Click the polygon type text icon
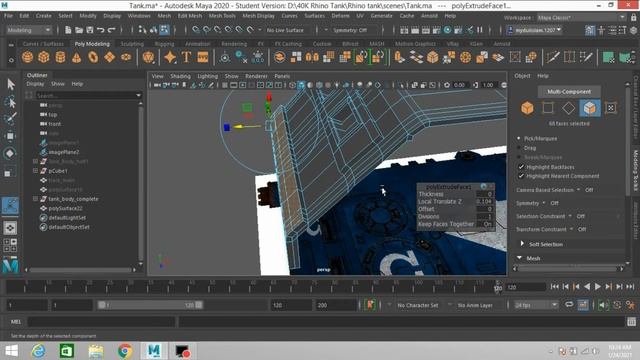This screenshot has width=640, height=360. [186, 57]
